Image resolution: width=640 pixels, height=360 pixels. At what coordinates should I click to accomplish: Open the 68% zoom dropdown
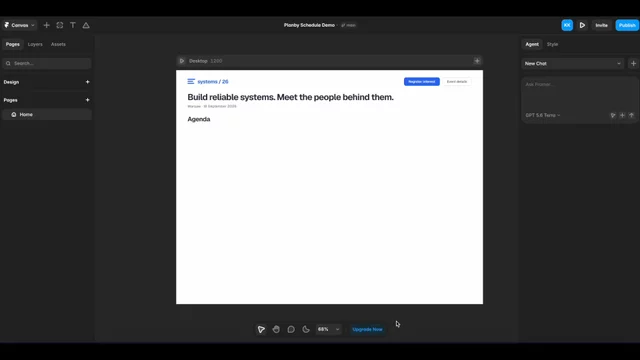tap(329, 329)
